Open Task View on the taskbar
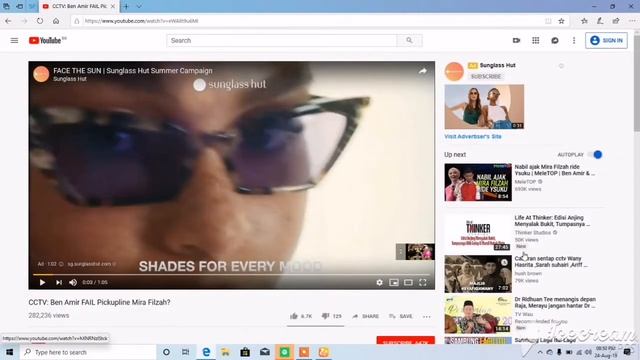The width and height of the screenshot is (640, 360). click(x=185, y=352)
